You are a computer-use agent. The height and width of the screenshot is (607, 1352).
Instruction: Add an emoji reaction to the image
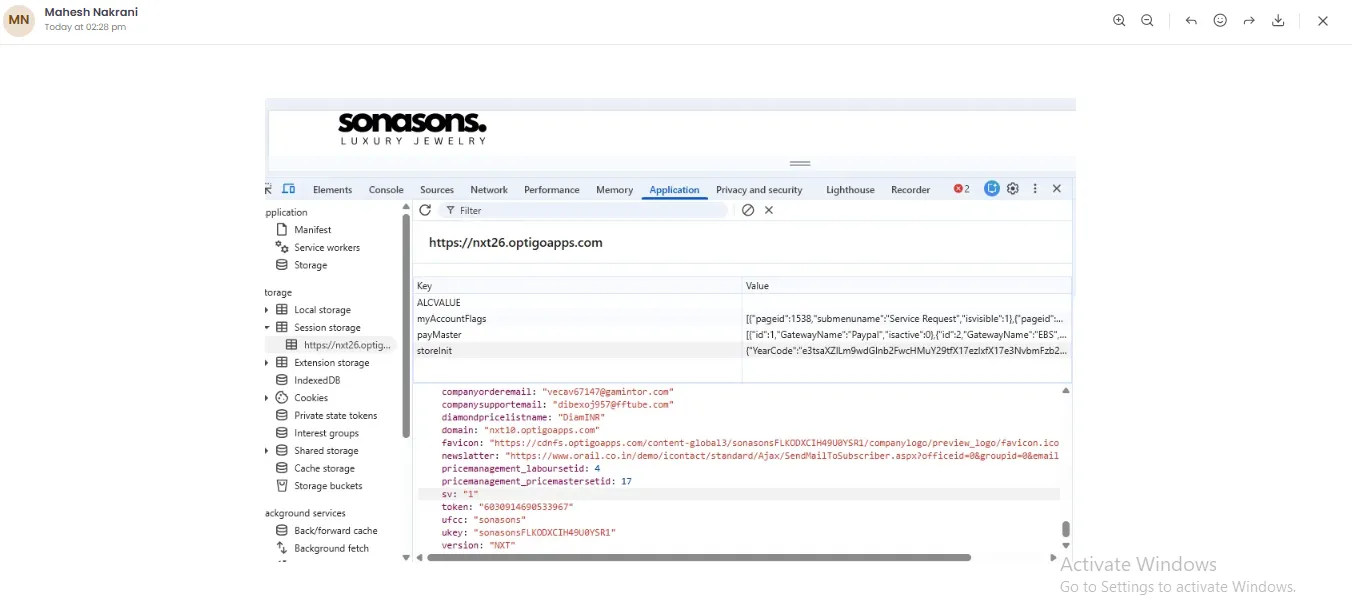point(1220,21)
